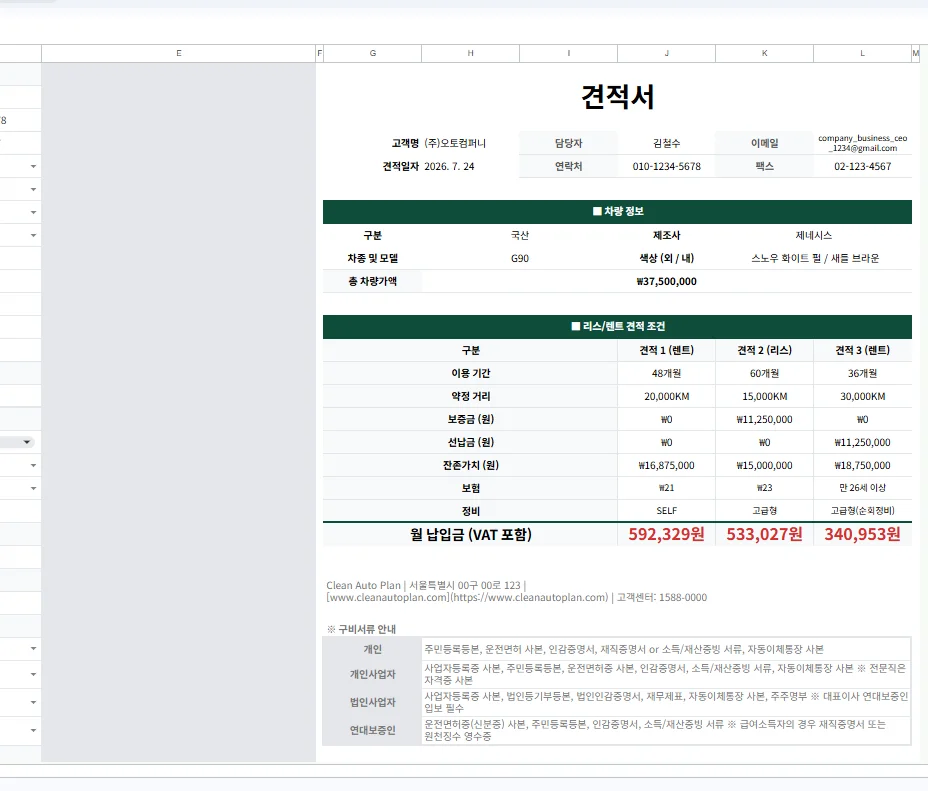Select the 견적 1 (렌트) column heading
Screen dimensions: 928x791
666,350
